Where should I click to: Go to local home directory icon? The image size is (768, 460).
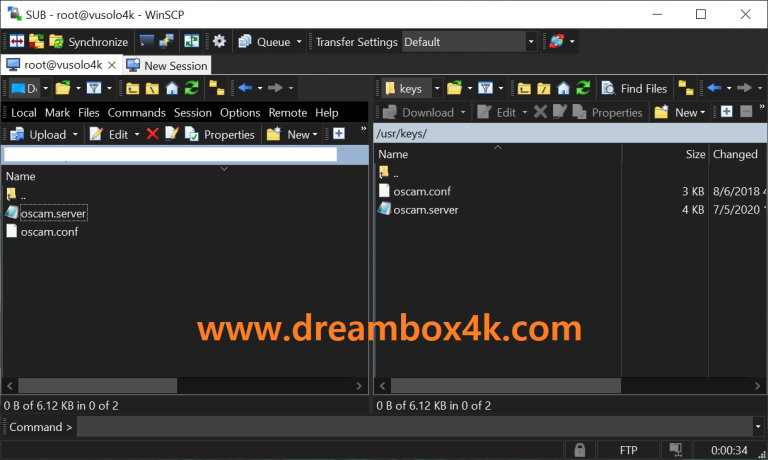(x=172, y=88)
